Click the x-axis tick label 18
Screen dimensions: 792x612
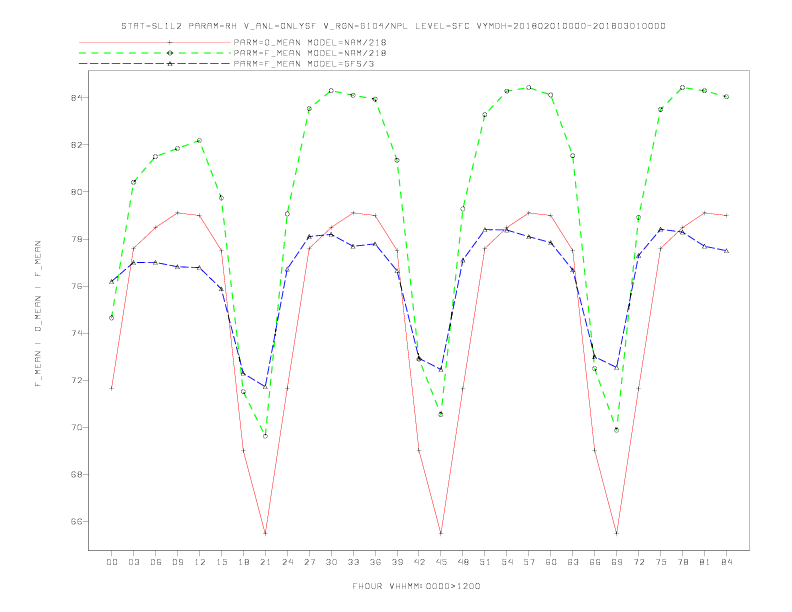(x=243, y=562)
